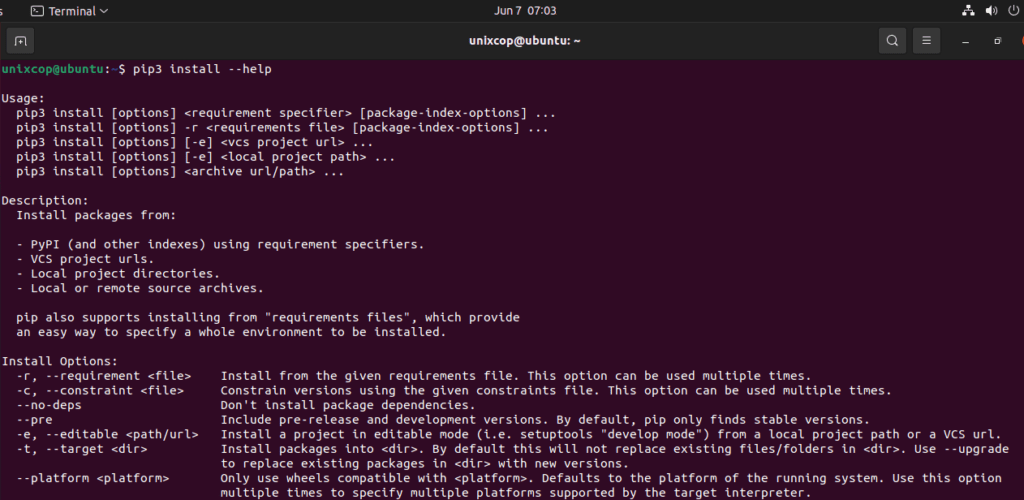Click Don't install package dependencies description

[348, 405]
